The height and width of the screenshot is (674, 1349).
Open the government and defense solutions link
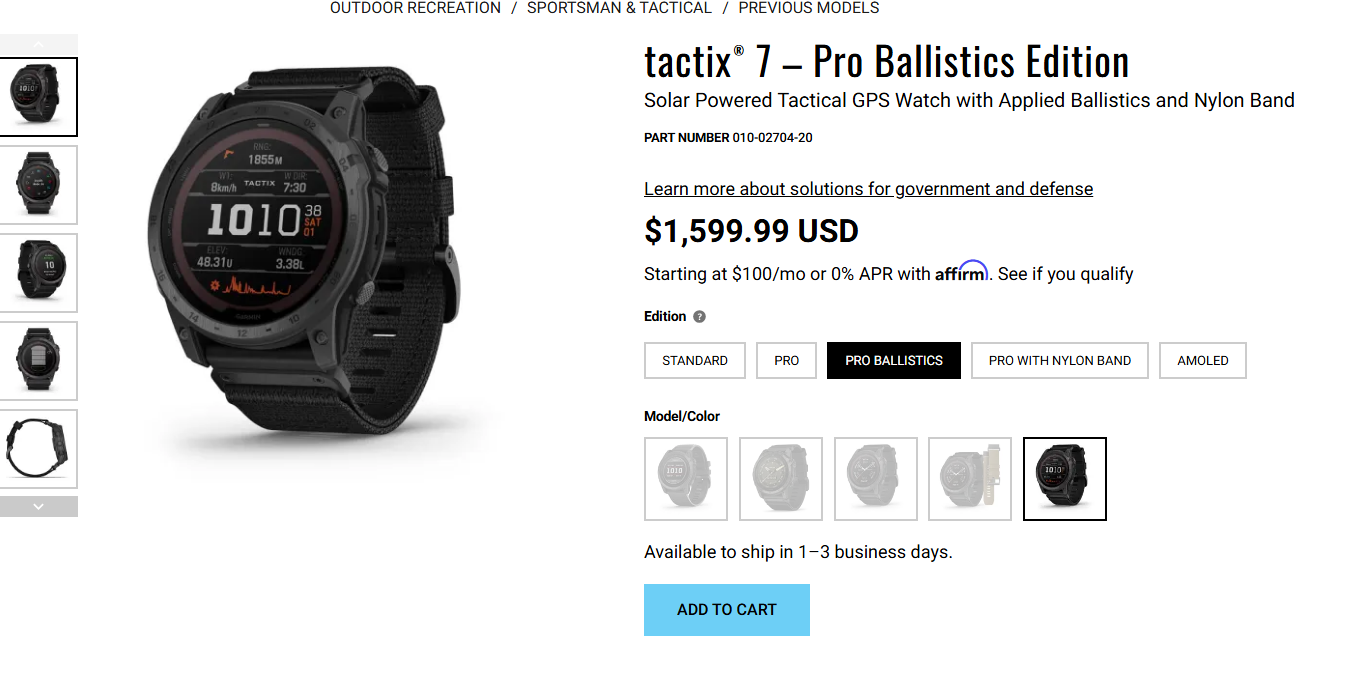[x=868, y=188]
